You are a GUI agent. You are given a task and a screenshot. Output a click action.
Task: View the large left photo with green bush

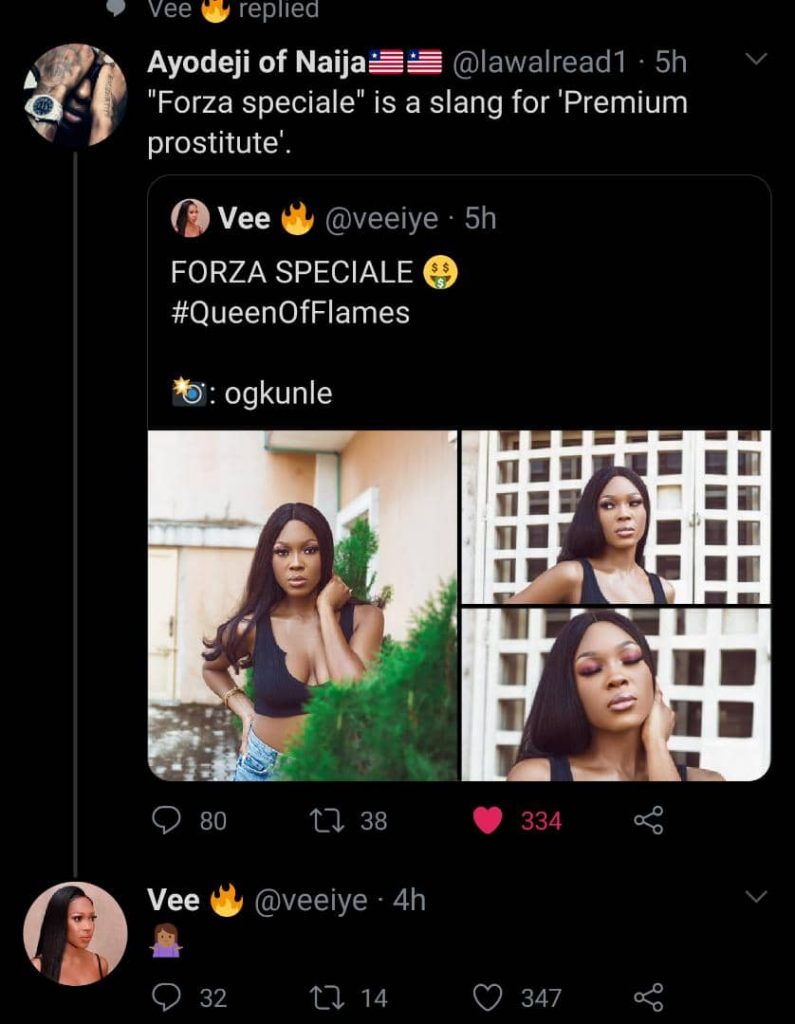tap(302, 605)
